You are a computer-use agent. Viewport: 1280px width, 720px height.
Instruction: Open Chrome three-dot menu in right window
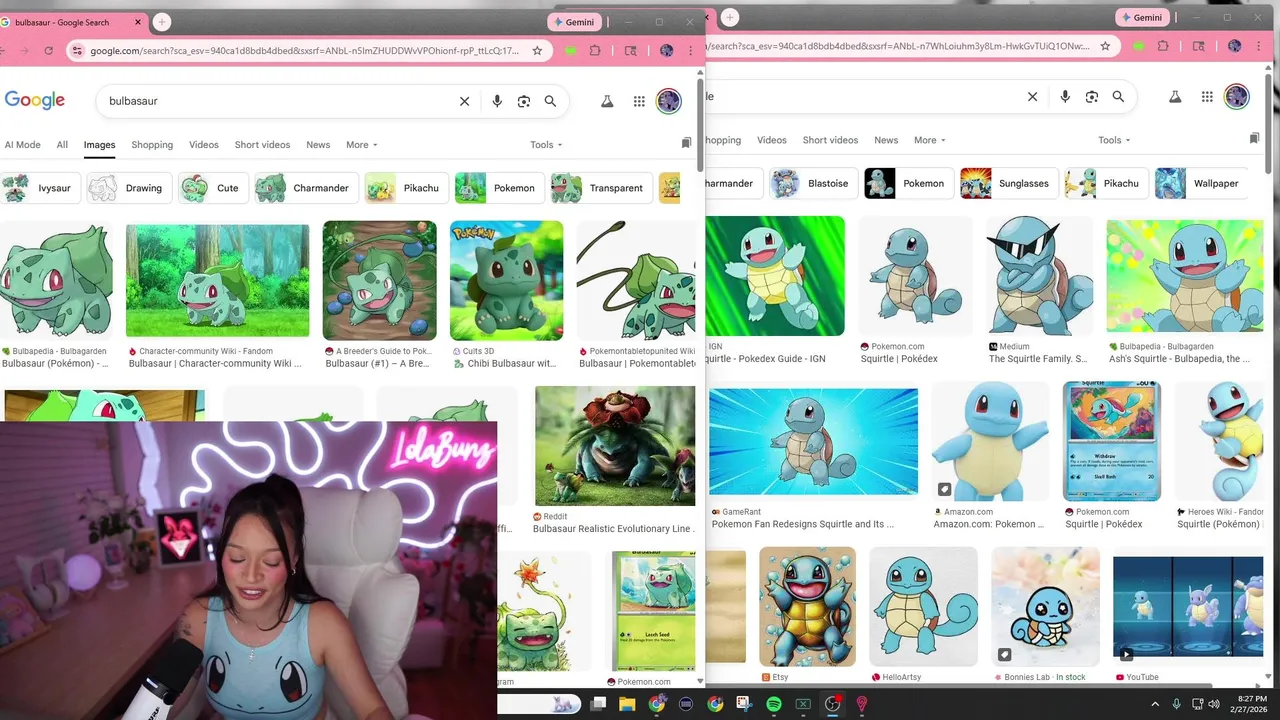click(x=1258, y=46)
